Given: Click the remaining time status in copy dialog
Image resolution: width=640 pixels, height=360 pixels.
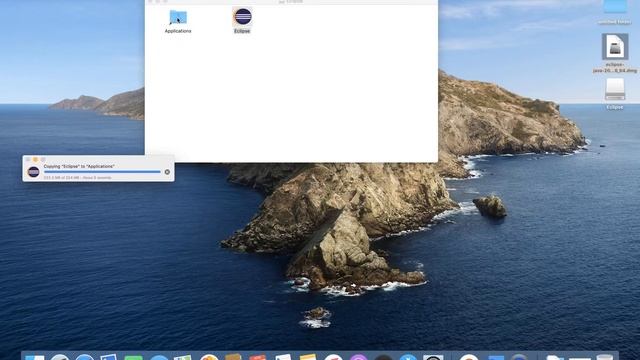Looking at the screenshot, I should point(77,178).
